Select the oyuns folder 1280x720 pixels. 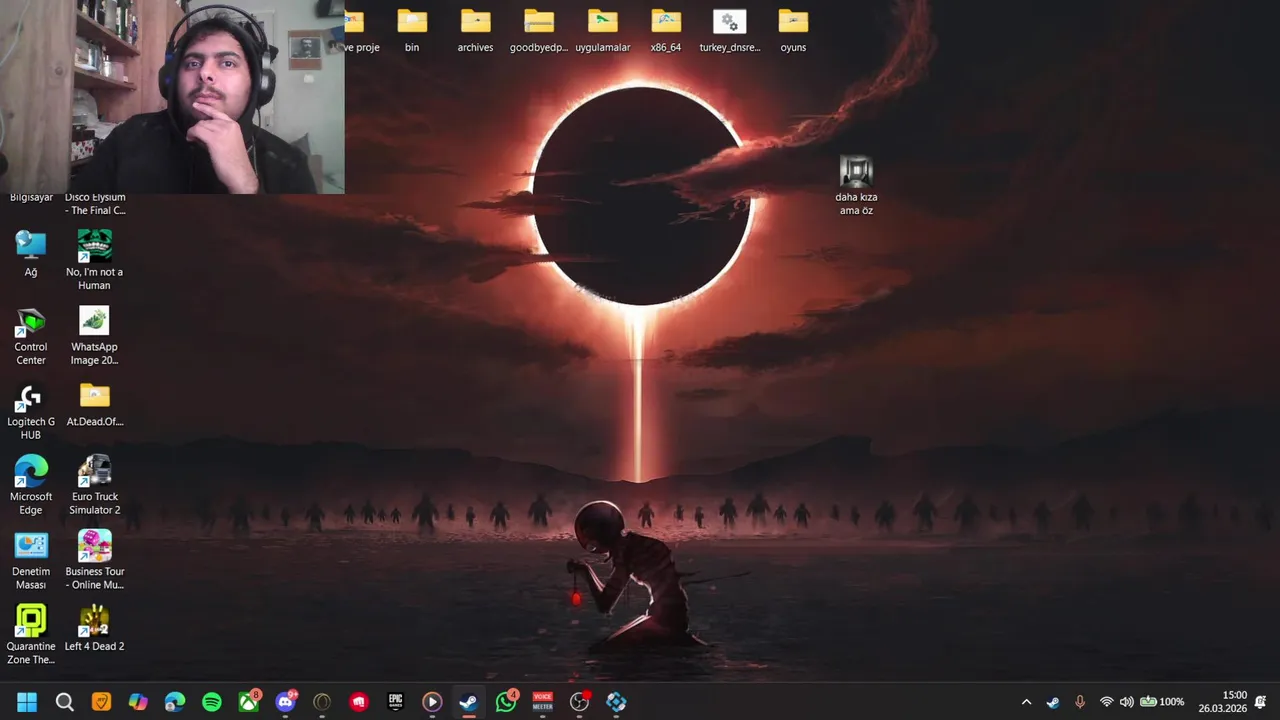793,30
